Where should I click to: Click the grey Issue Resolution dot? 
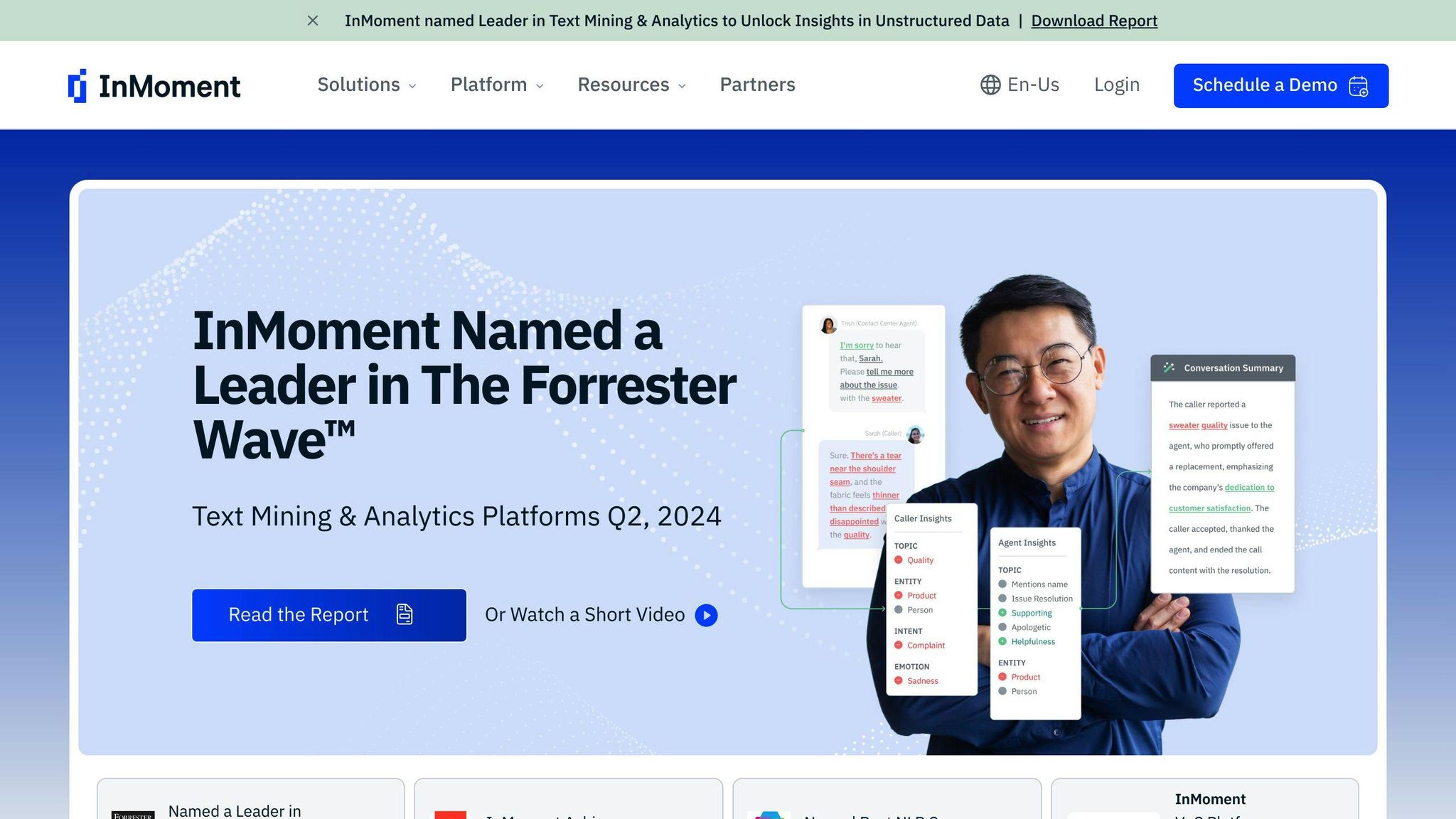click(x=1002, y=598)
